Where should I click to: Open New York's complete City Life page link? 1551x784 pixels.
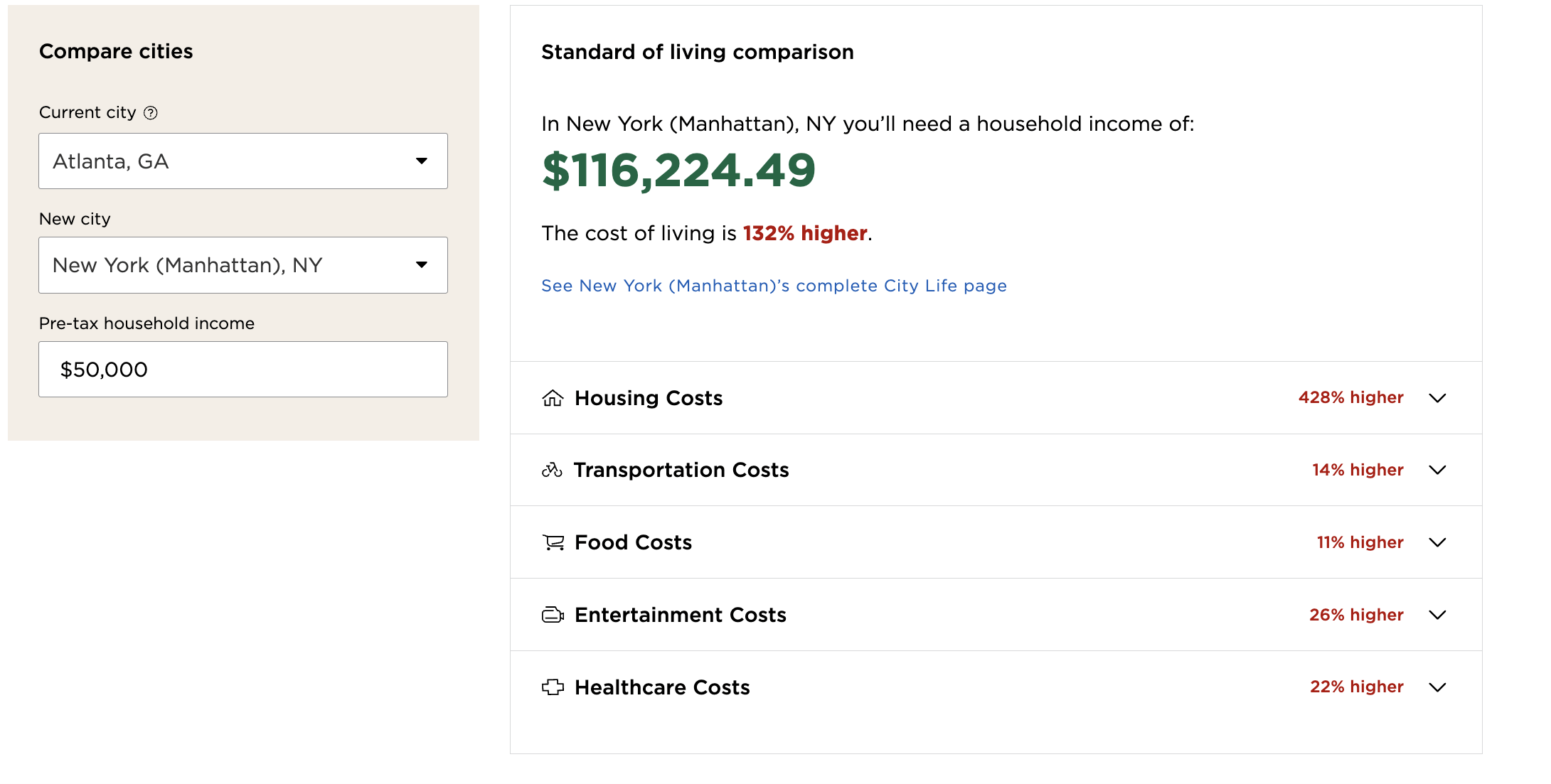point(774,286)
